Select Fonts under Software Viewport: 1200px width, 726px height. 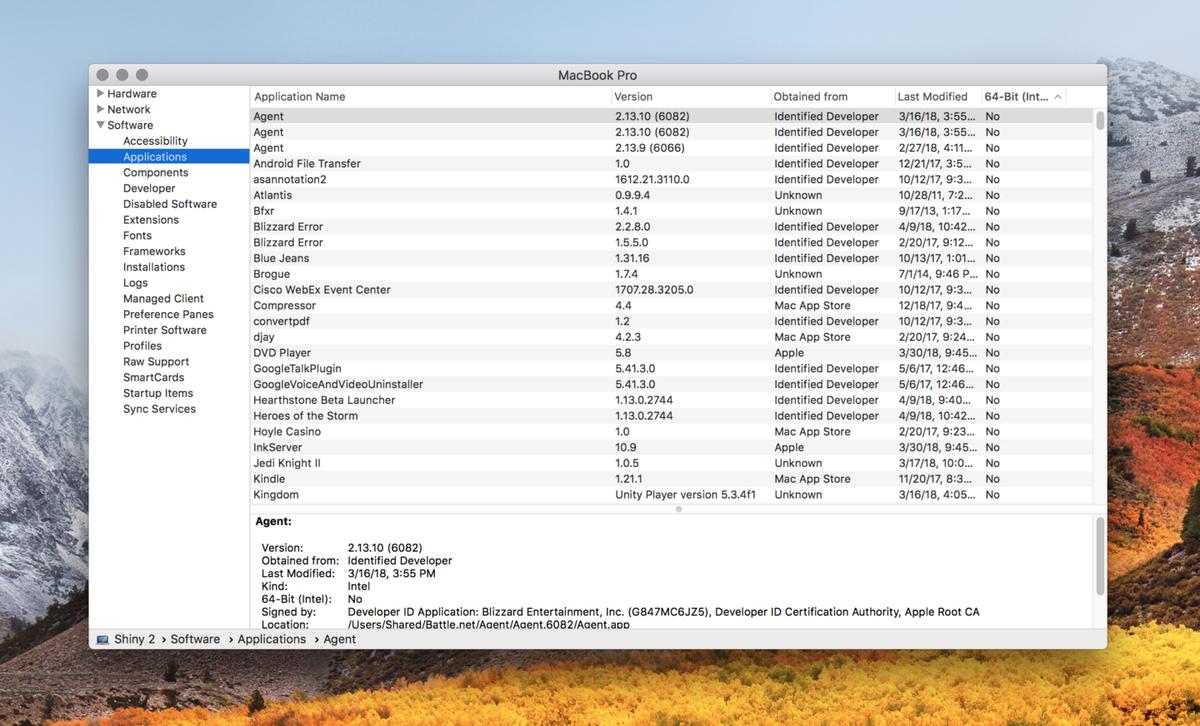pos(137,235)
